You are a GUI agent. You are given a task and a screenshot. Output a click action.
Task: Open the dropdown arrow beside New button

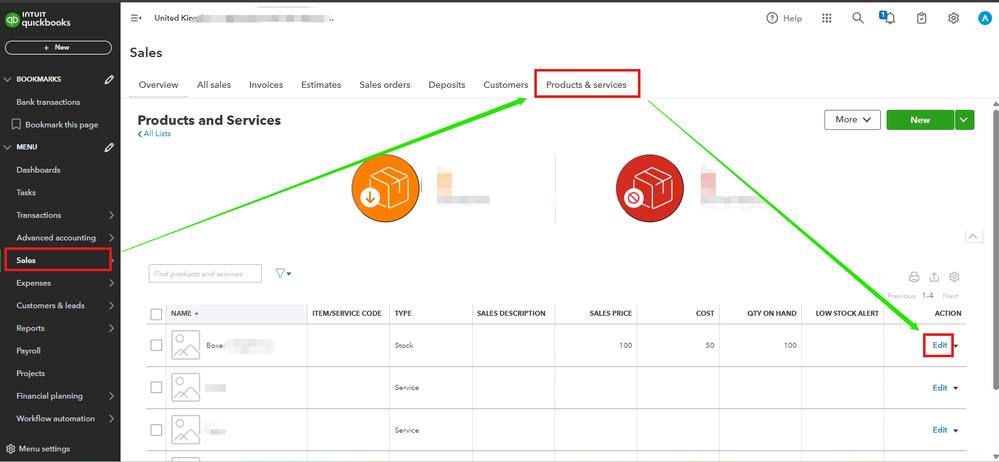coord(965,120)
